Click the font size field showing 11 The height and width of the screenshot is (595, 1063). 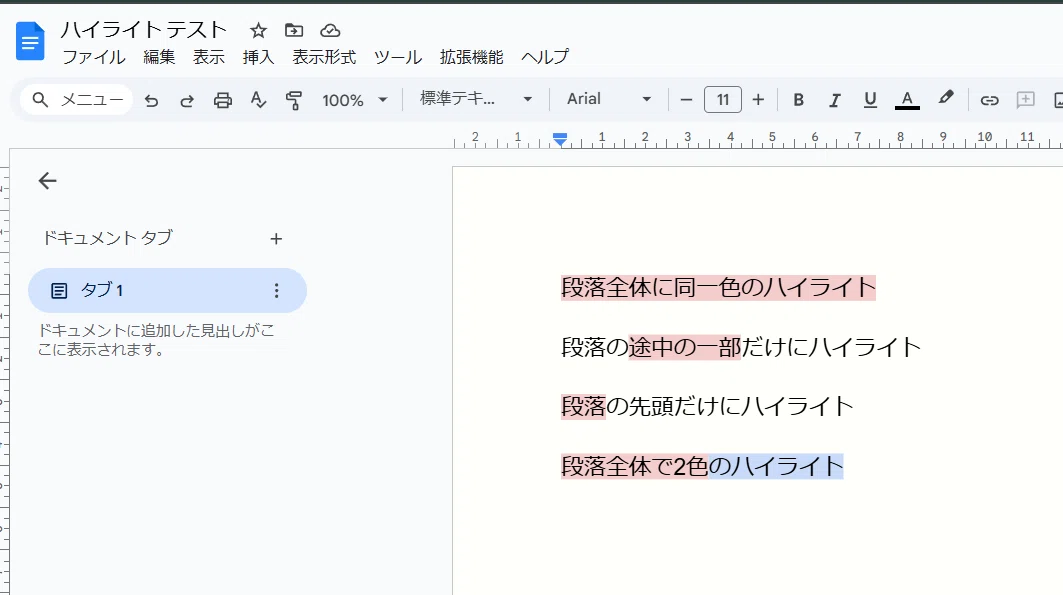pos(723,100)
